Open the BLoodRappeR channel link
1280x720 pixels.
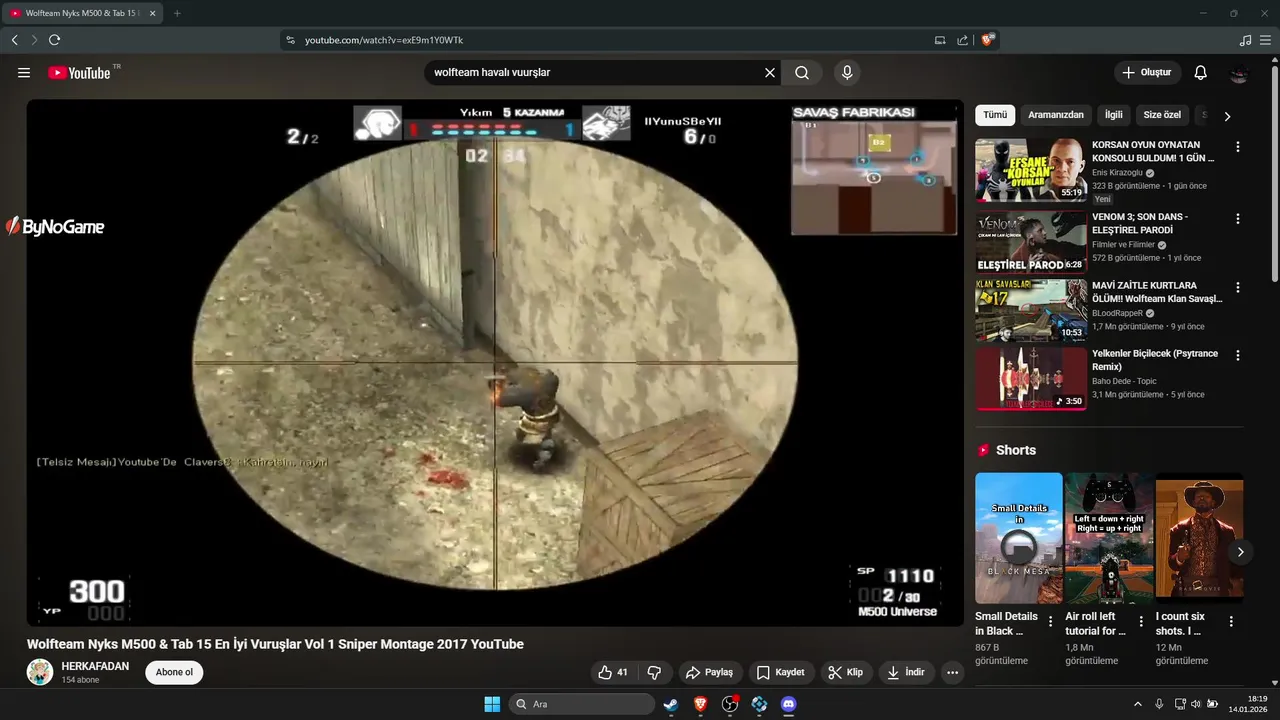click(1117, 313)
